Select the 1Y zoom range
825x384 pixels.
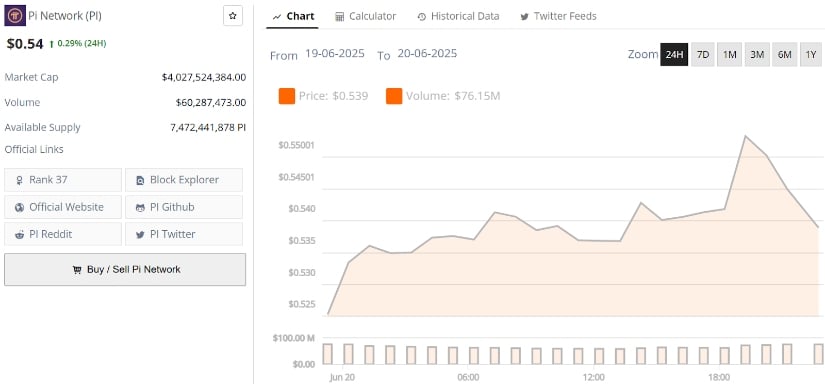point(811,54)
